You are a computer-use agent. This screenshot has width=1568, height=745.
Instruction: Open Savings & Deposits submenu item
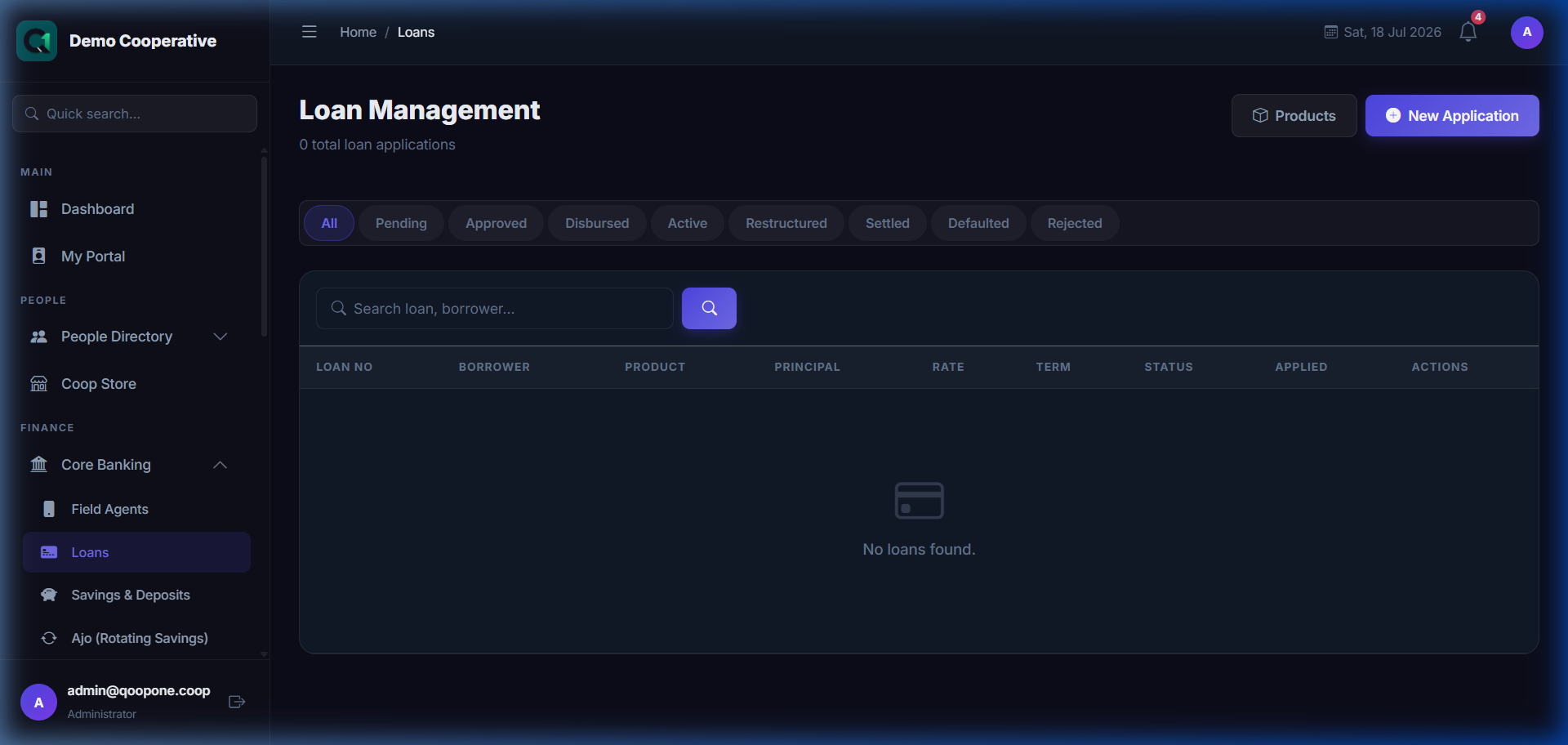tap(136, 595)
